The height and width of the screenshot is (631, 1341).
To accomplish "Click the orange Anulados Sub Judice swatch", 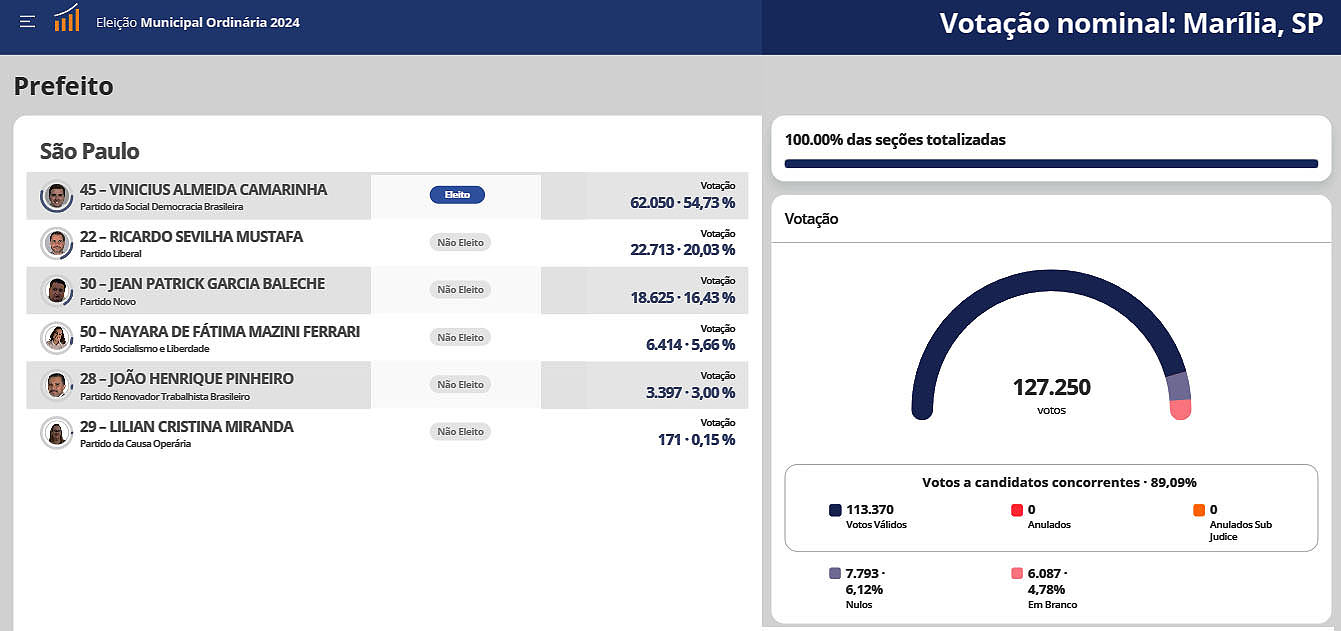I will [x=1199, y=510].
